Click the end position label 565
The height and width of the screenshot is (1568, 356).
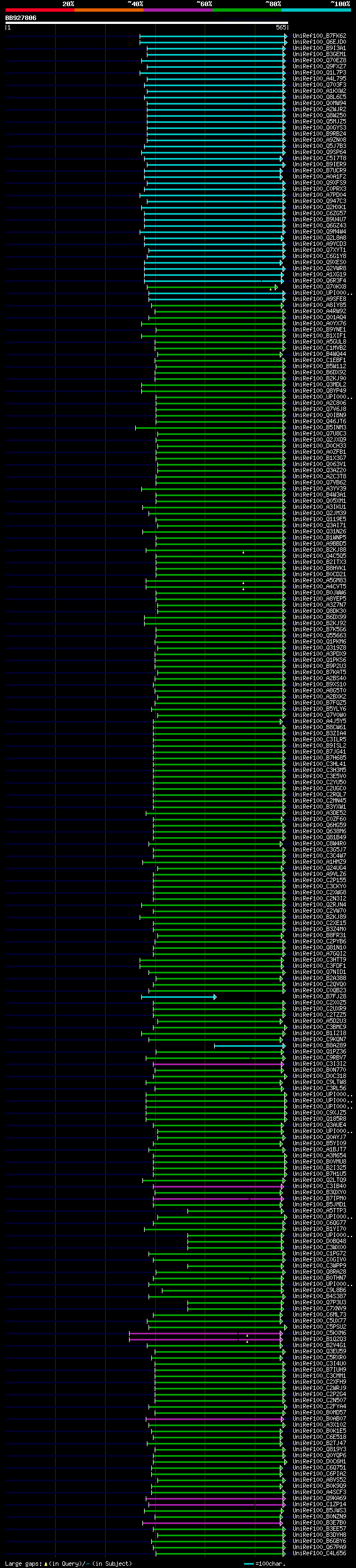point(281,28)
